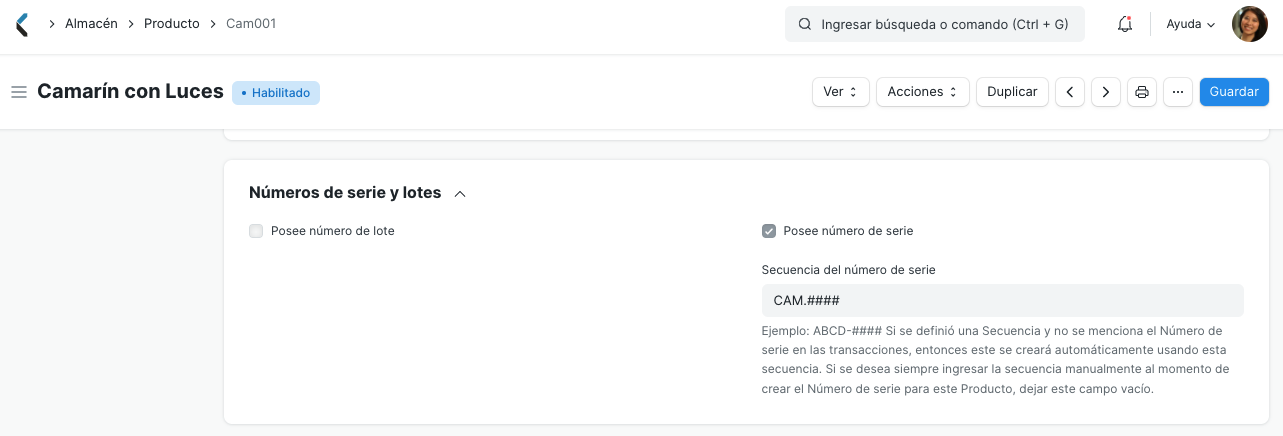Open the three-dots more menu
The width and height of the screenshot is (1283, 436).
(x=1178, y=92)
